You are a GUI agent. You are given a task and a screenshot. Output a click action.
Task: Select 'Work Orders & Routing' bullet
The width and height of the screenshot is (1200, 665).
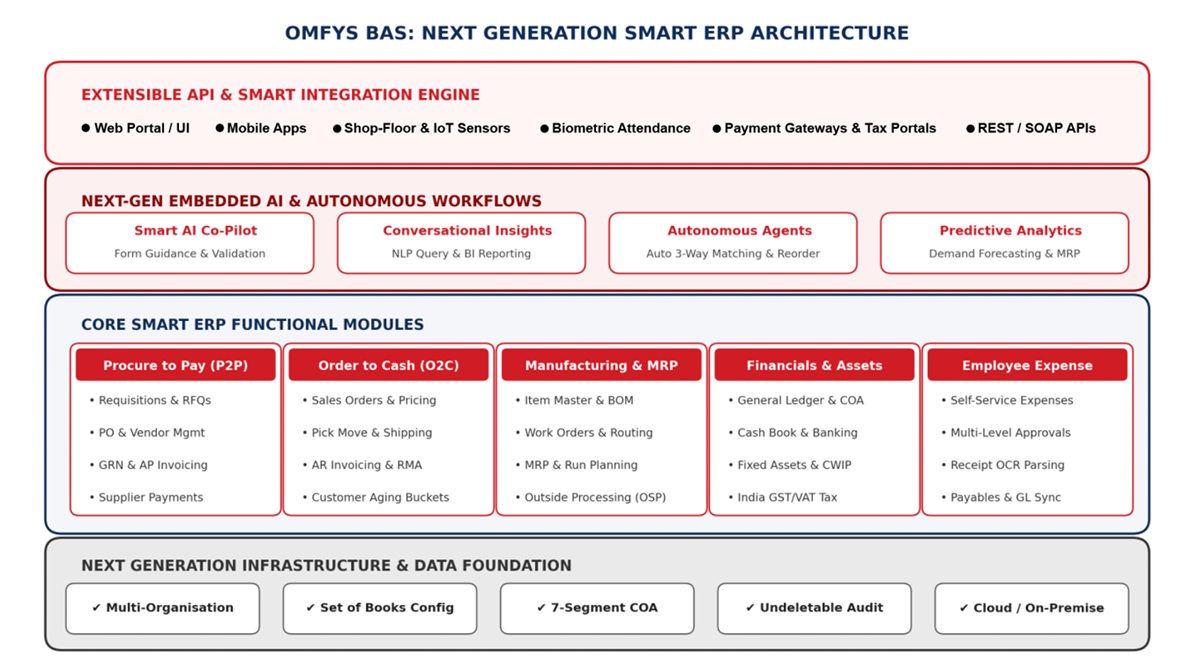pos(583,433)
